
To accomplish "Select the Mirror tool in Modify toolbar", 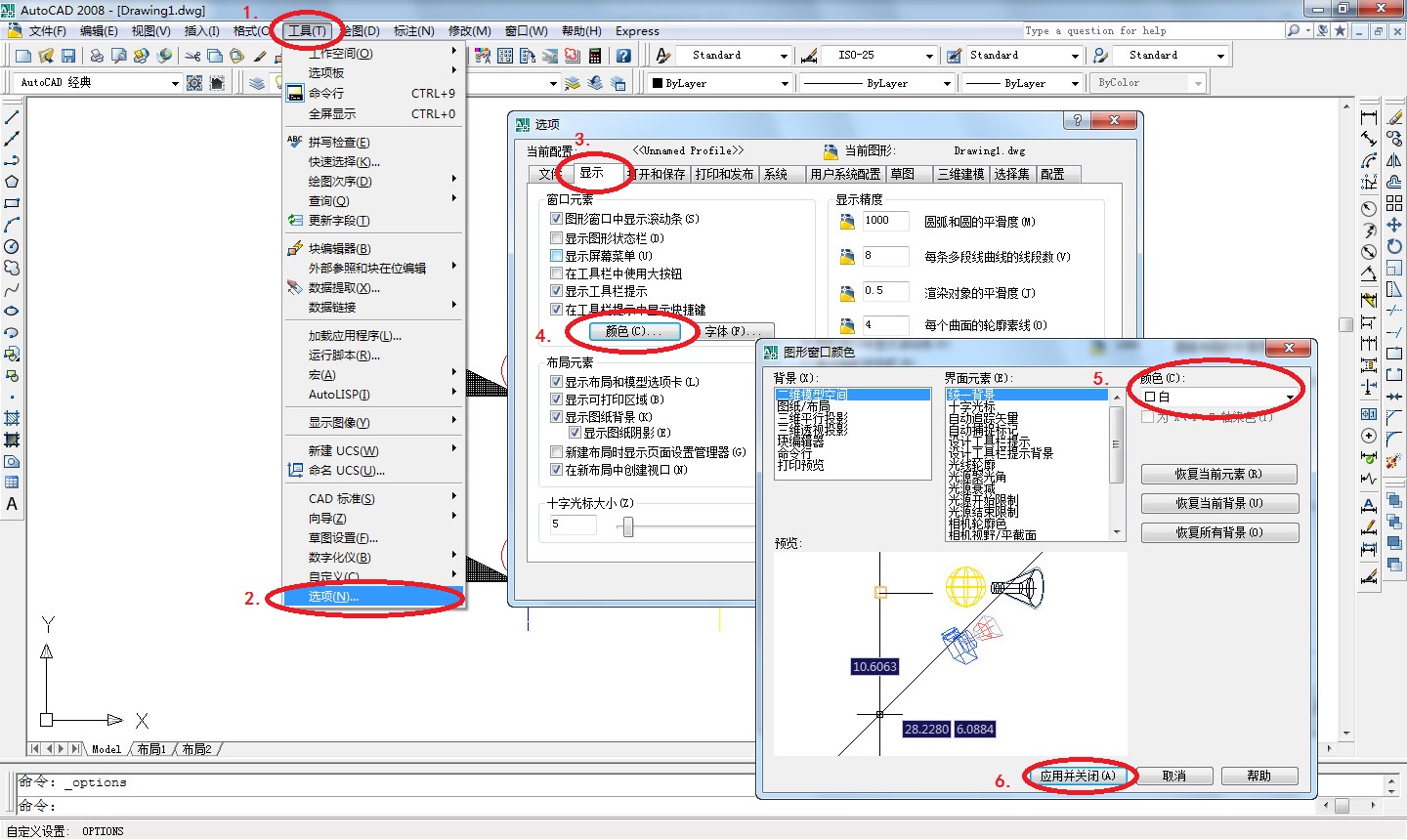I will 1394,160.
